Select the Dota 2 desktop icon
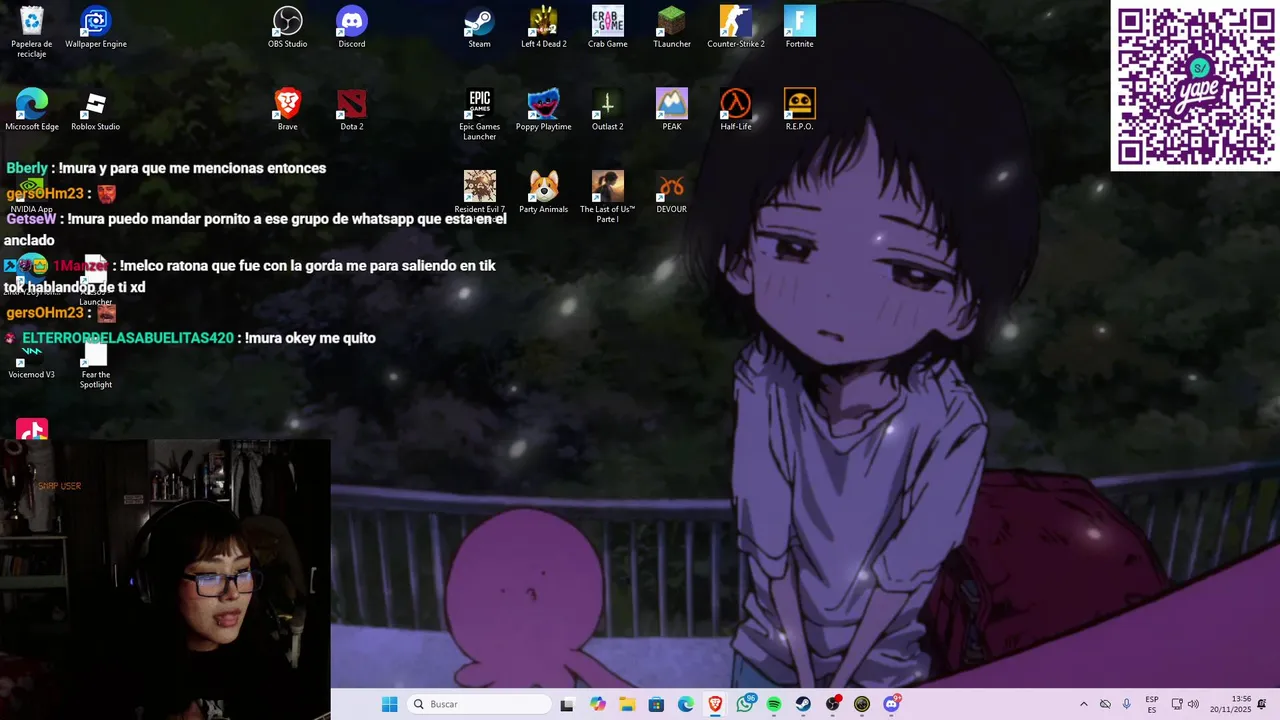The image size is (1280, 720). pos(352,110)
